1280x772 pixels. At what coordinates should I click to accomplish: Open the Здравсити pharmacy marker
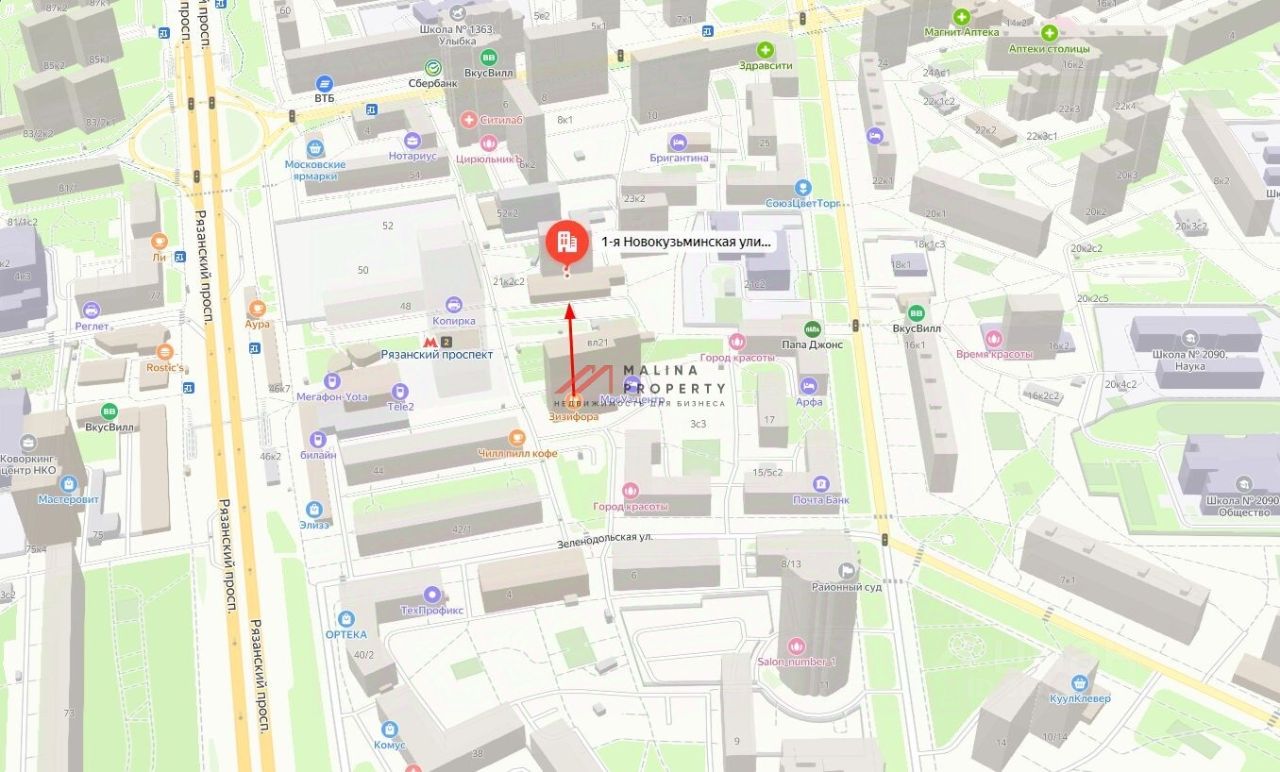[766, 49]
